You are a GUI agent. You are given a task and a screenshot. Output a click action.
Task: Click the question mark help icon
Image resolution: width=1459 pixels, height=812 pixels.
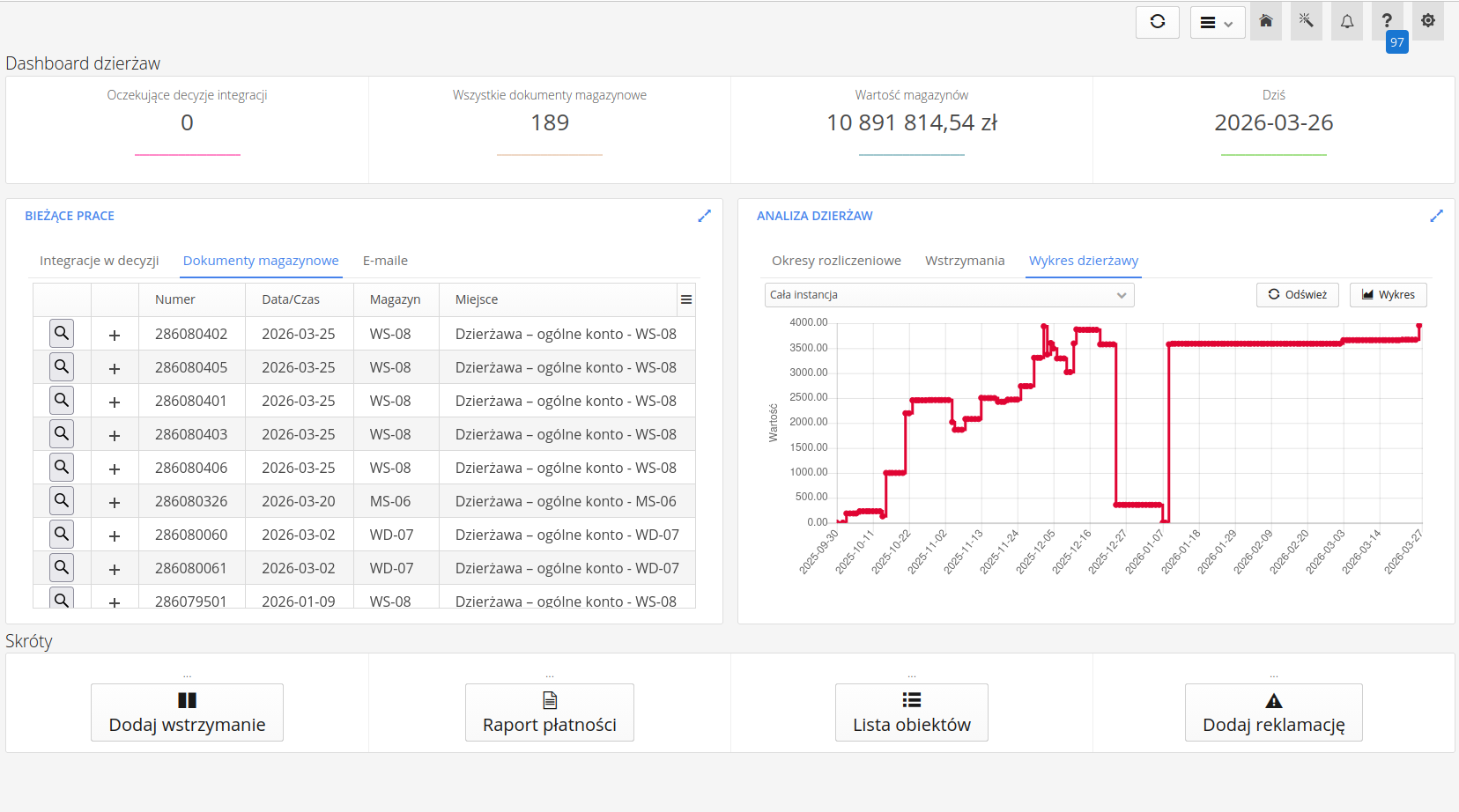(1387, 21)
